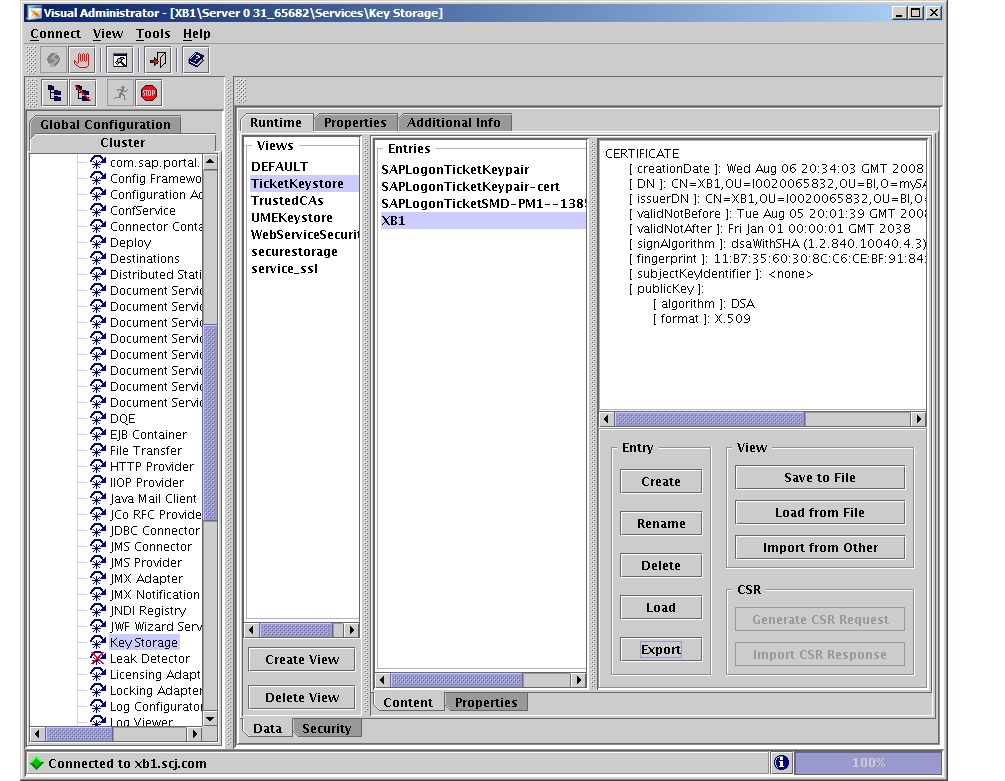
Task: Click the Export entry button
Action: pyautogui.click(x=661, y=649)
